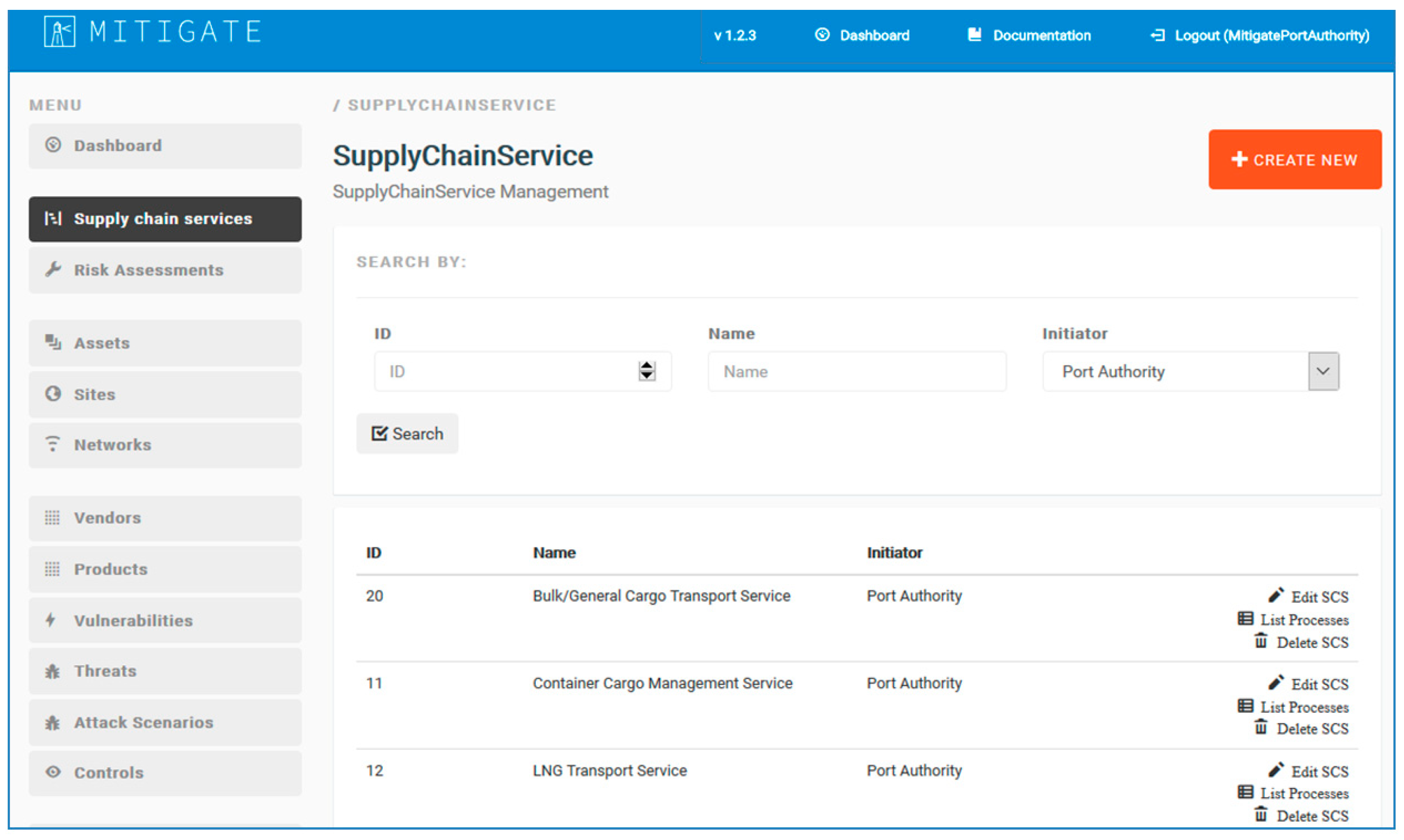This screenshot has width=1404, height=840.
Task: Click the Documentation book icon
Action: pyautogui.click(x=974, y=35)
